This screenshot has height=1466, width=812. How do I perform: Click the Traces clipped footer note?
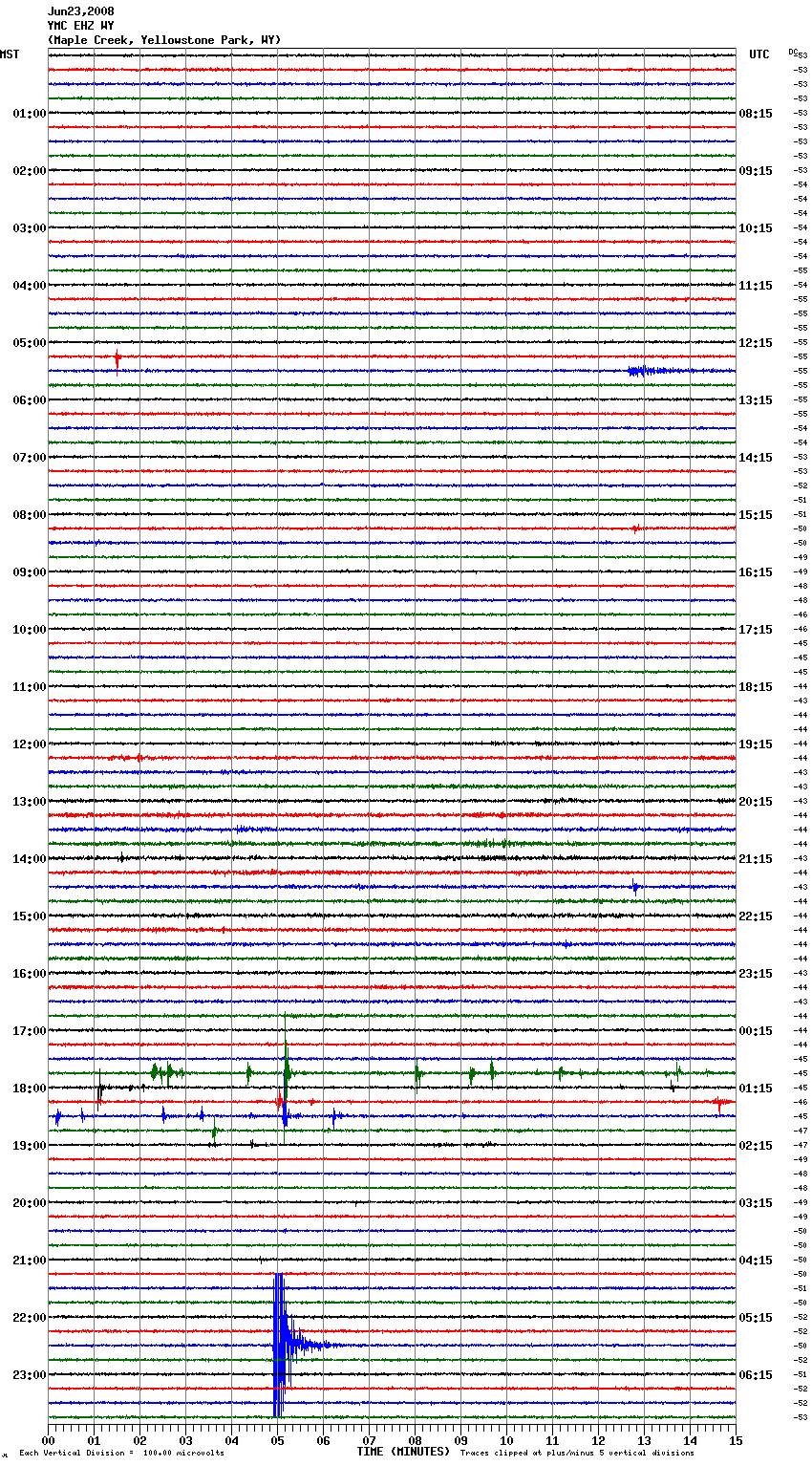click(x=577, y=1453)
